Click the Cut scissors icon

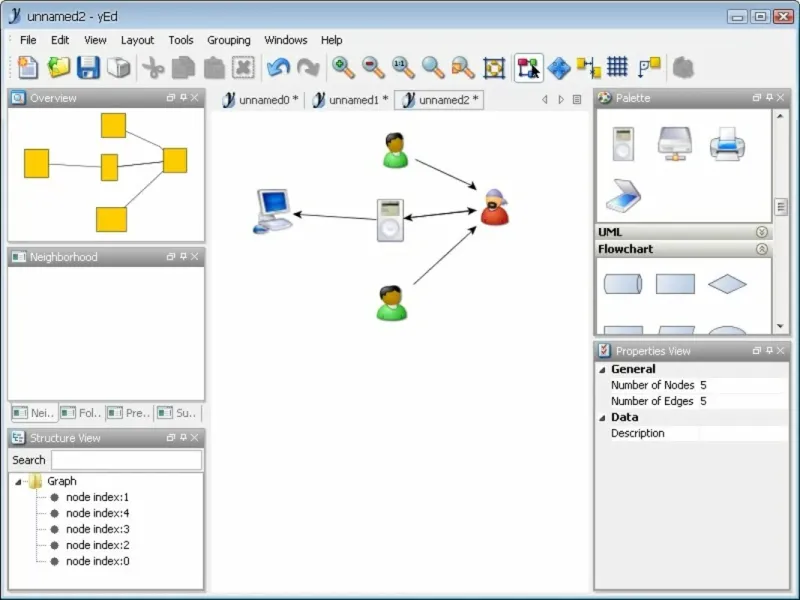pyautogui.click(x=153, y=67)
